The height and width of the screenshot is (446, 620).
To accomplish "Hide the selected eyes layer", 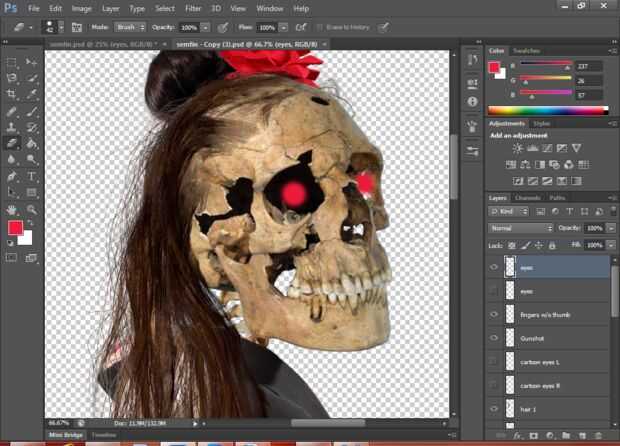I will tap(494, 267).
